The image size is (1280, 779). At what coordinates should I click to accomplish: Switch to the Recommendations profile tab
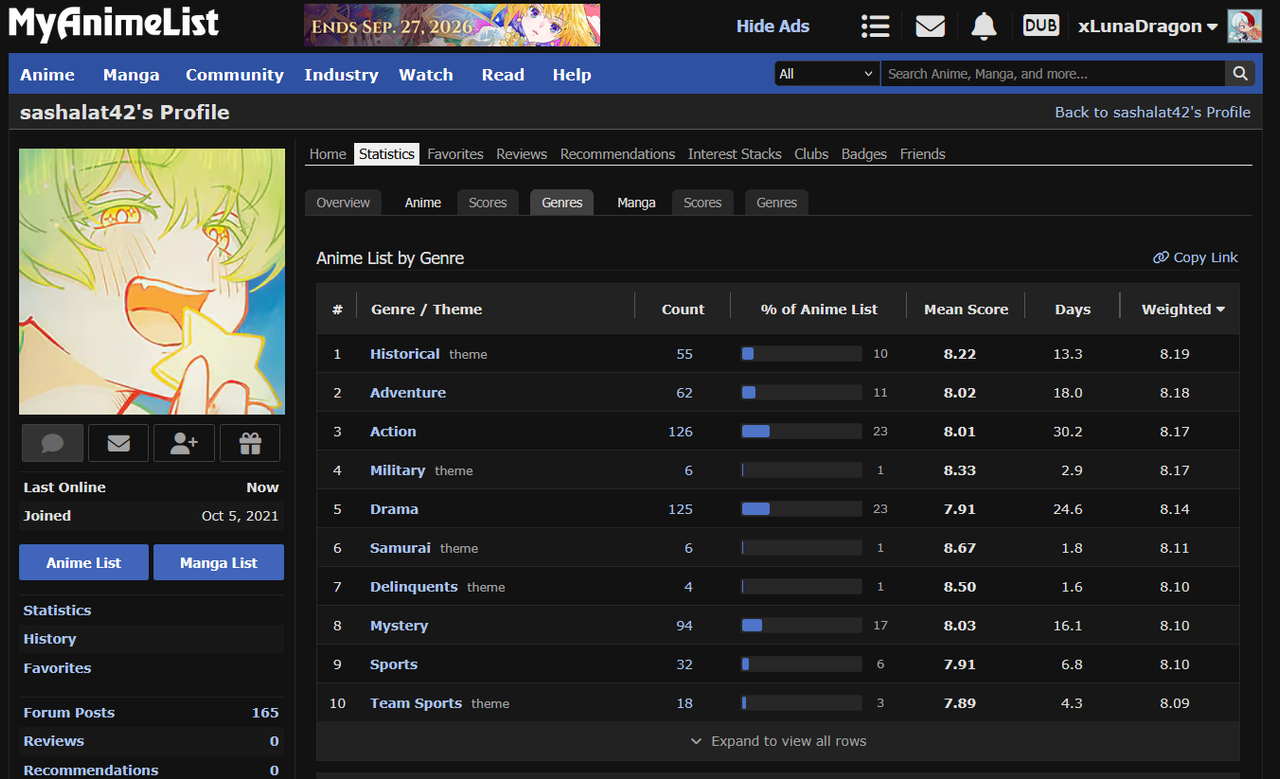point(618,154)
